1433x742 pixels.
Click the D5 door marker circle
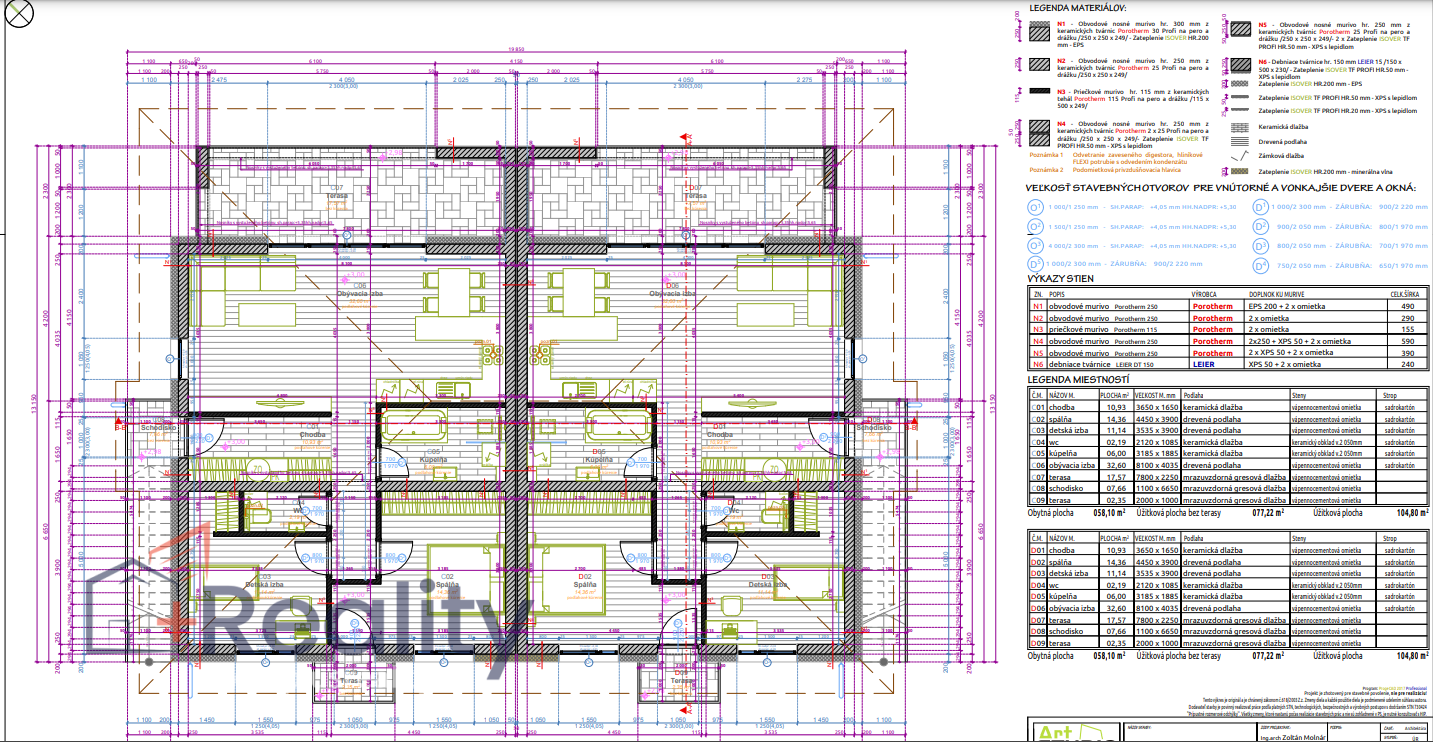(1035, 264)
